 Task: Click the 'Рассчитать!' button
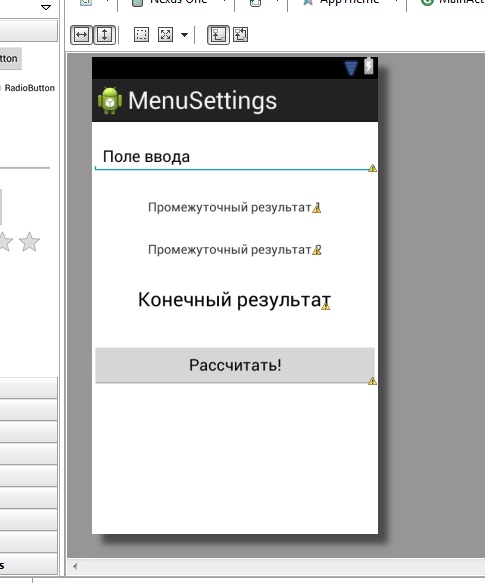(235, 365)
